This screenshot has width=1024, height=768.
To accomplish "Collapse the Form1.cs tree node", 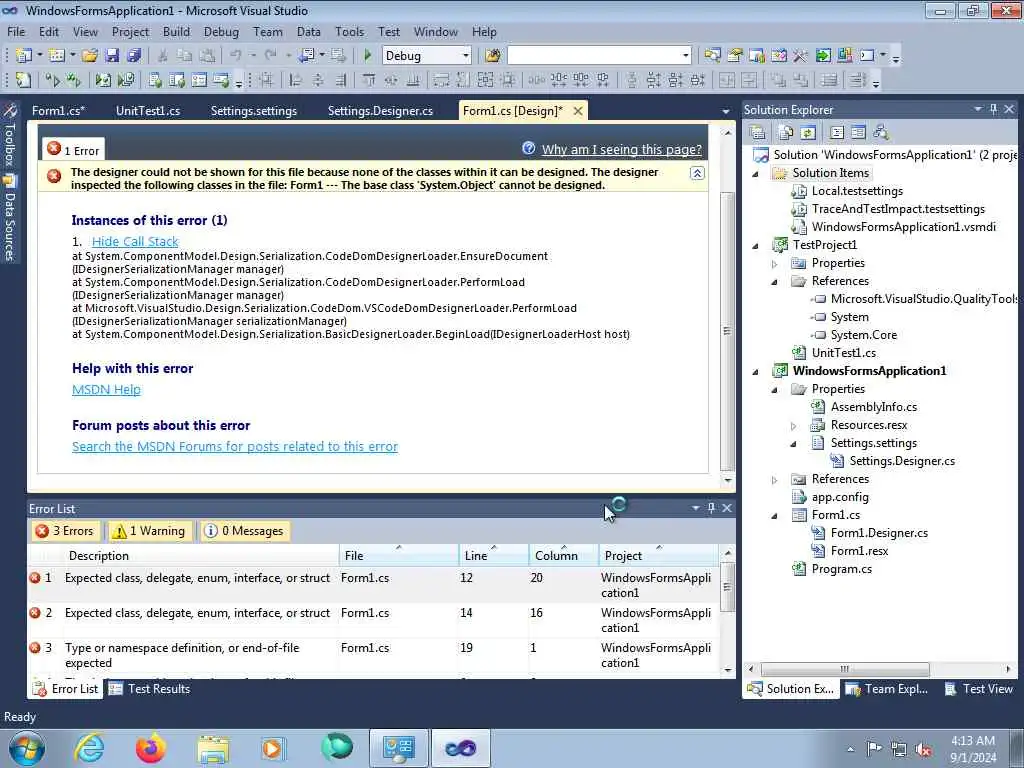I will [x=775, y=515].
